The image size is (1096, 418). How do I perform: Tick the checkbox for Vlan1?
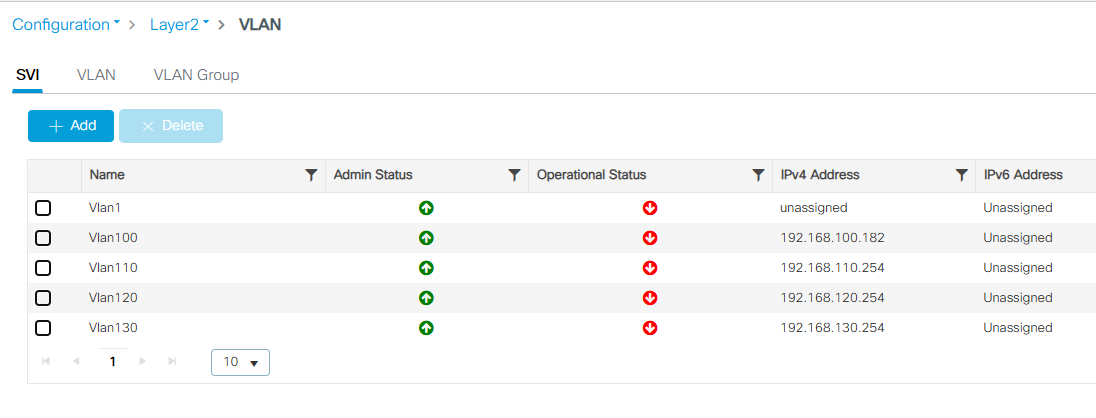(43, 208)
